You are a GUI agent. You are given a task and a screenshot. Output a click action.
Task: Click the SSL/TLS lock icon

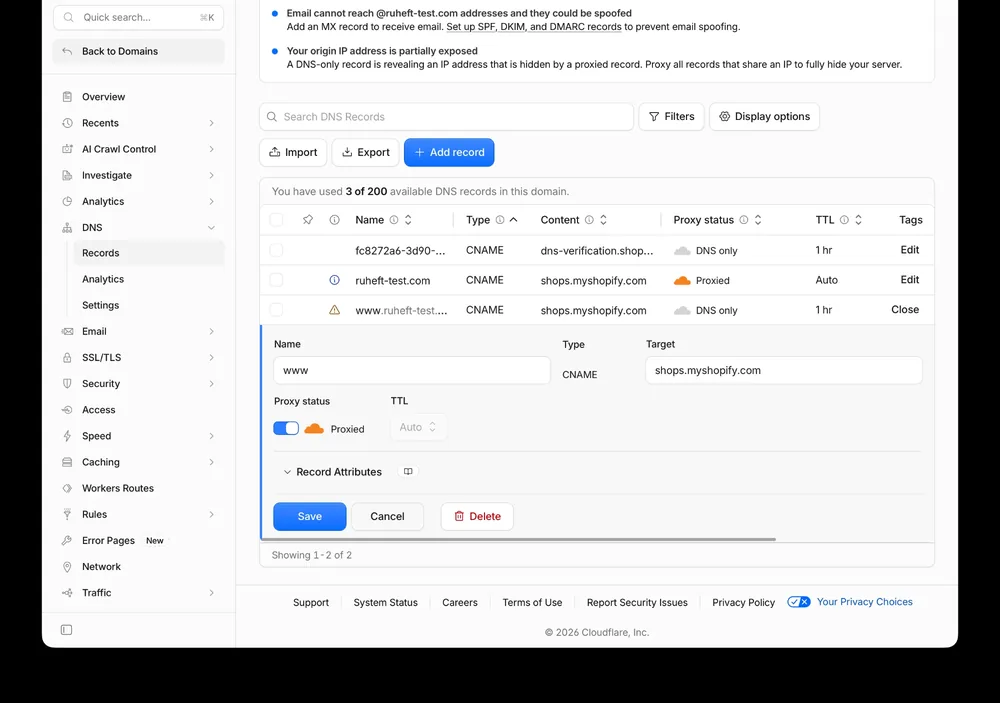[x=67, y=358]
